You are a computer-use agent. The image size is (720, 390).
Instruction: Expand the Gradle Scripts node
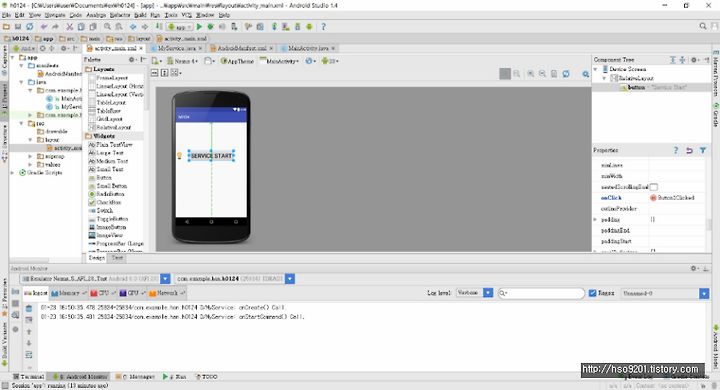coord(12,173)
